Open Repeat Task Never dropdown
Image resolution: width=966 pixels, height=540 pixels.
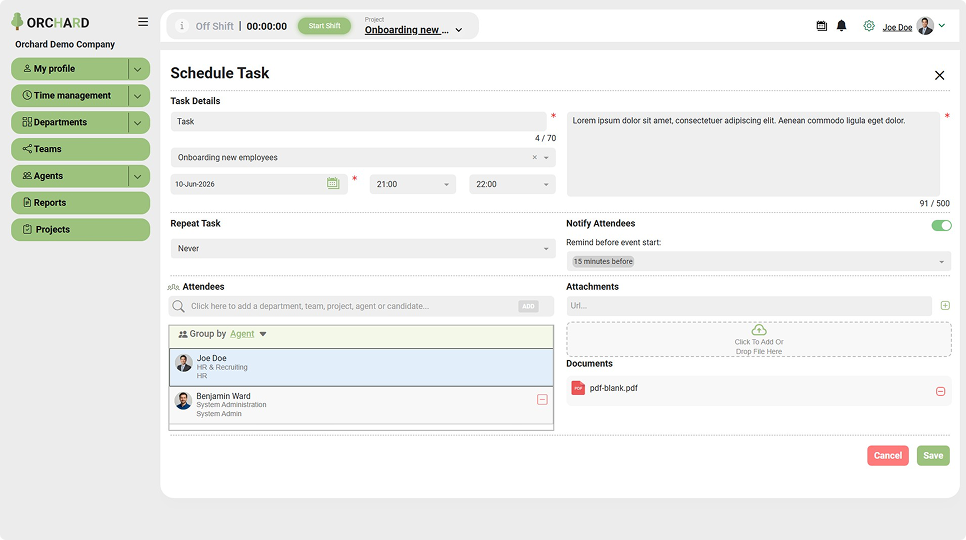(363, 249)
